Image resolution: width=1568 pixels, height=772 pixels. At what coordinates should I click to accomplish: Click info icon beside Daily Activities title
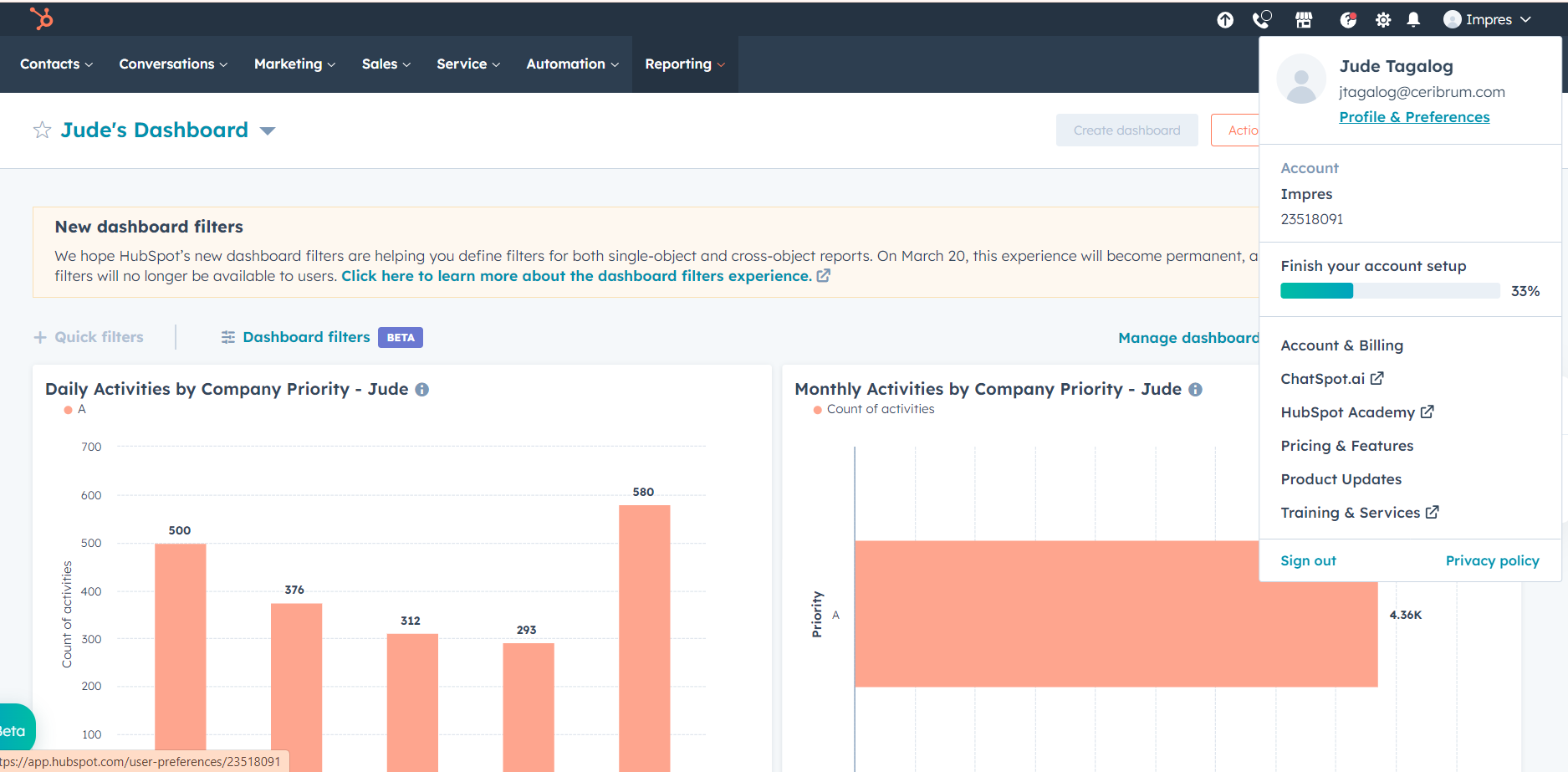coord(422,390)
